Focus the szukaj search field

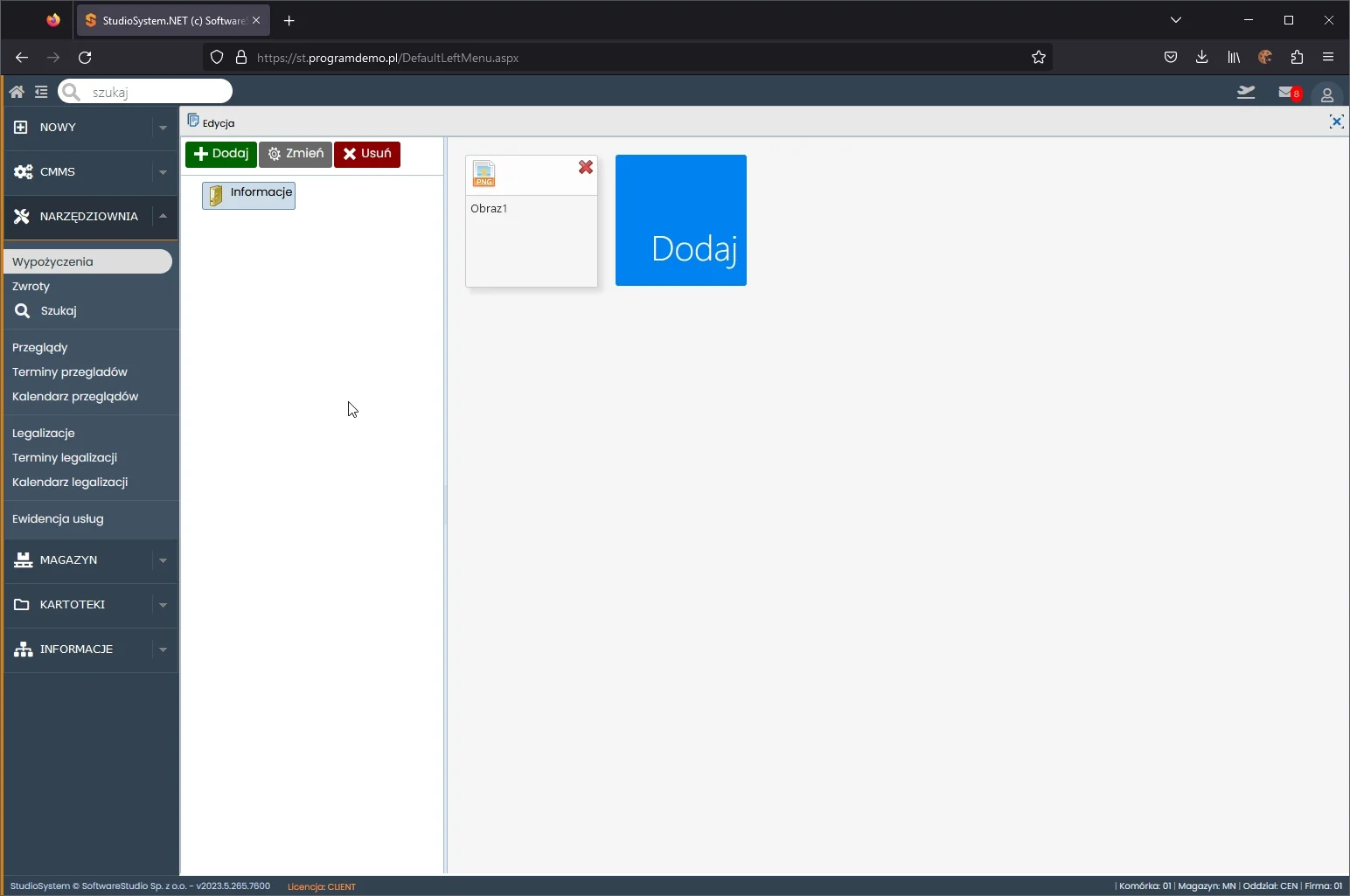coord(156,92)
